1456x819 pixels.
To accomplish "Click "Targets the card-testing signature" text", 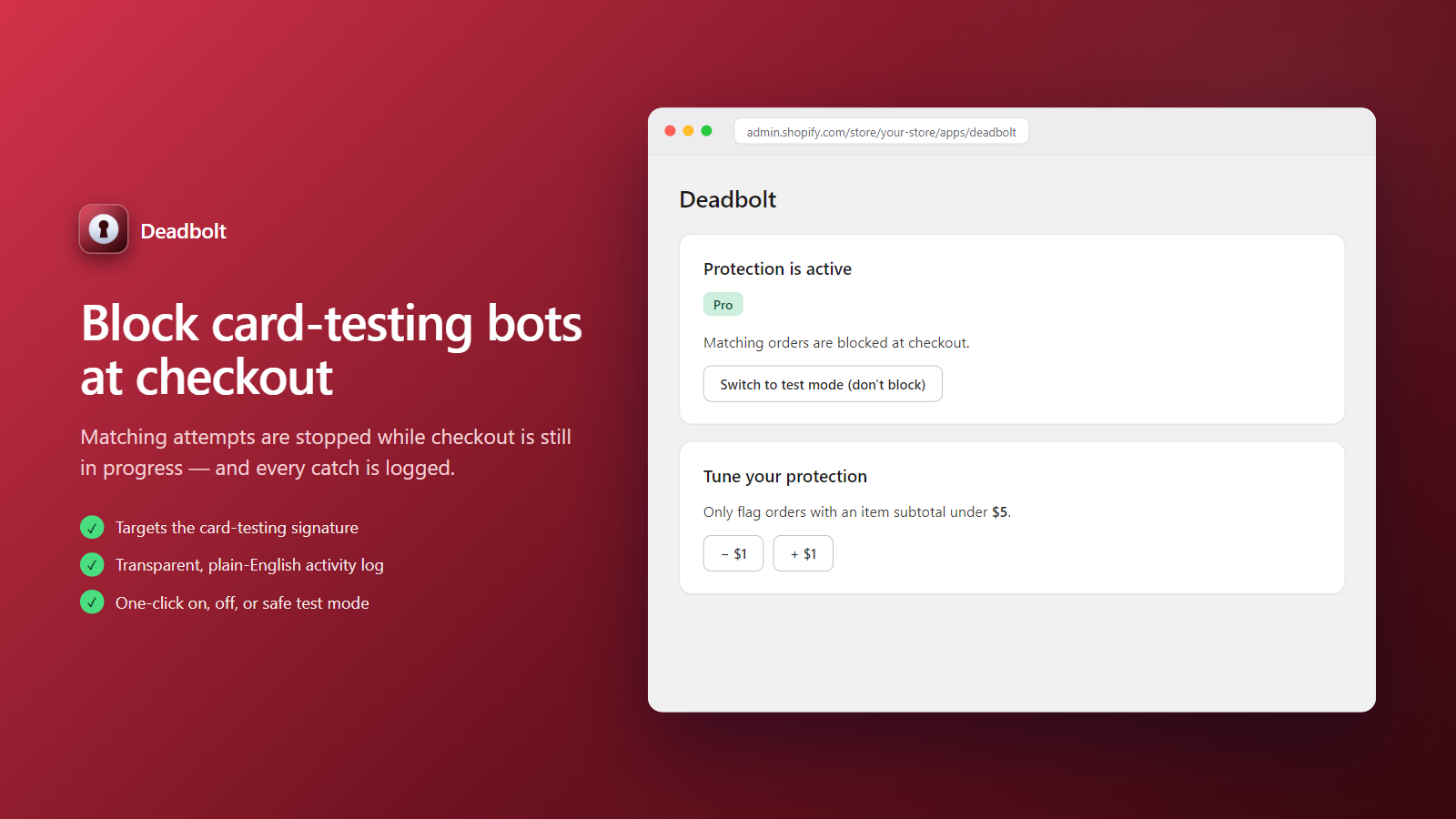I will 237,528.
